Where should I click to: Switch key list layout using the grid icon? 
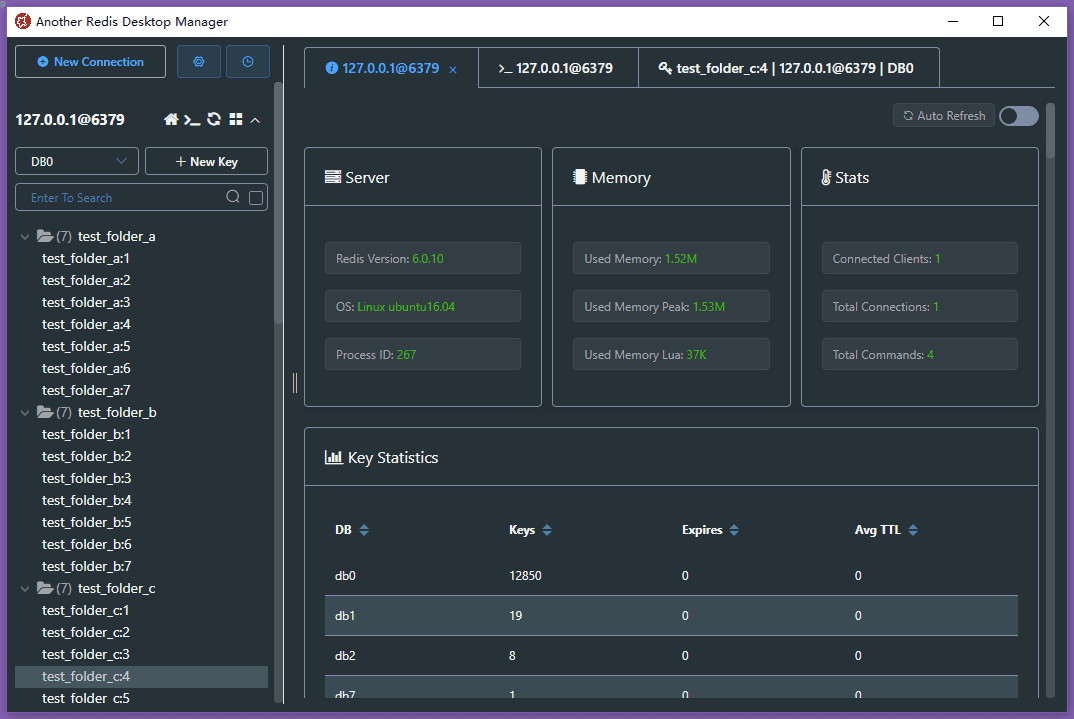coord(236,119)
